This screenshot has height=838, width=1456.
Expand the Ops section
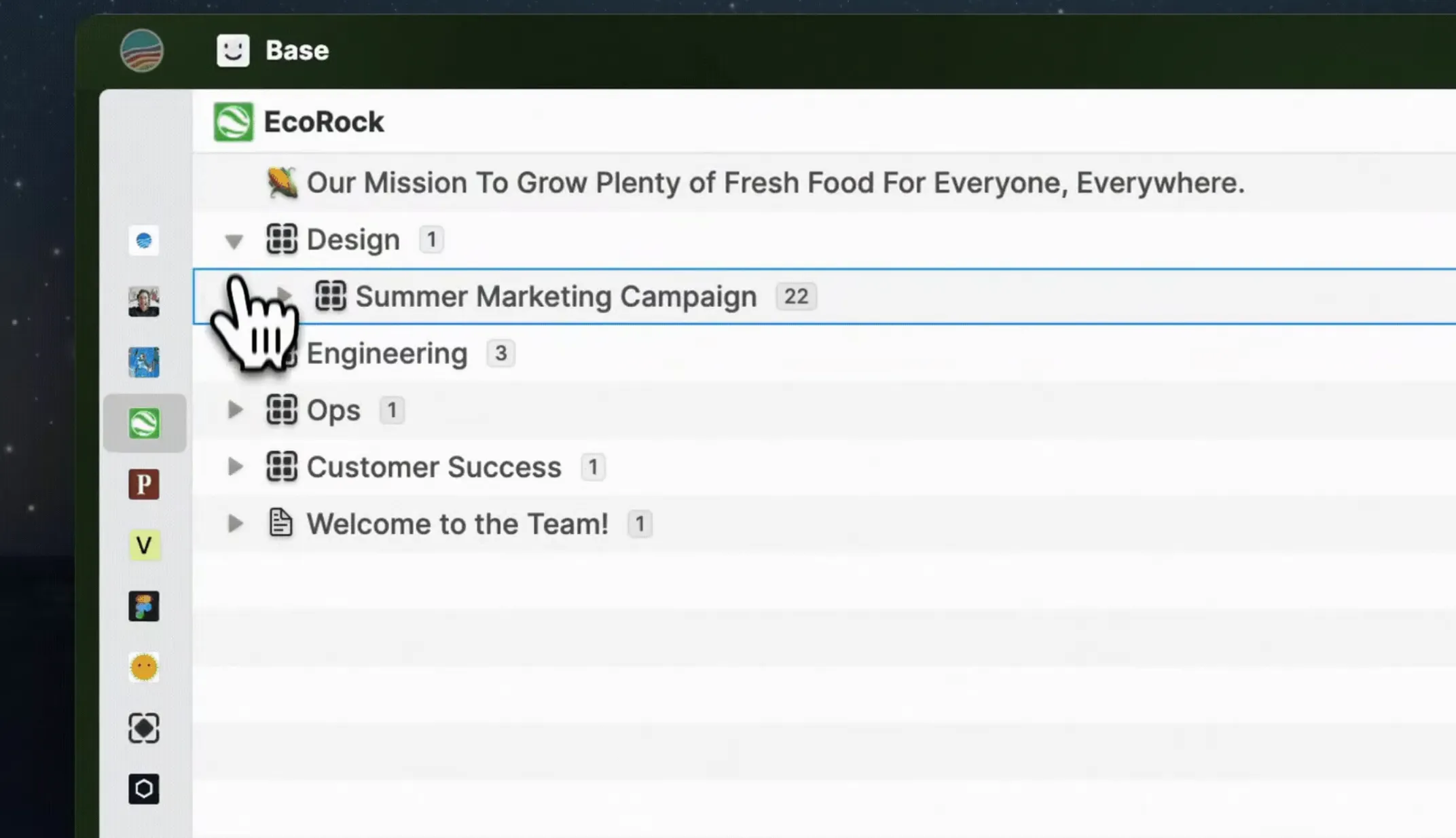(235, 409)
